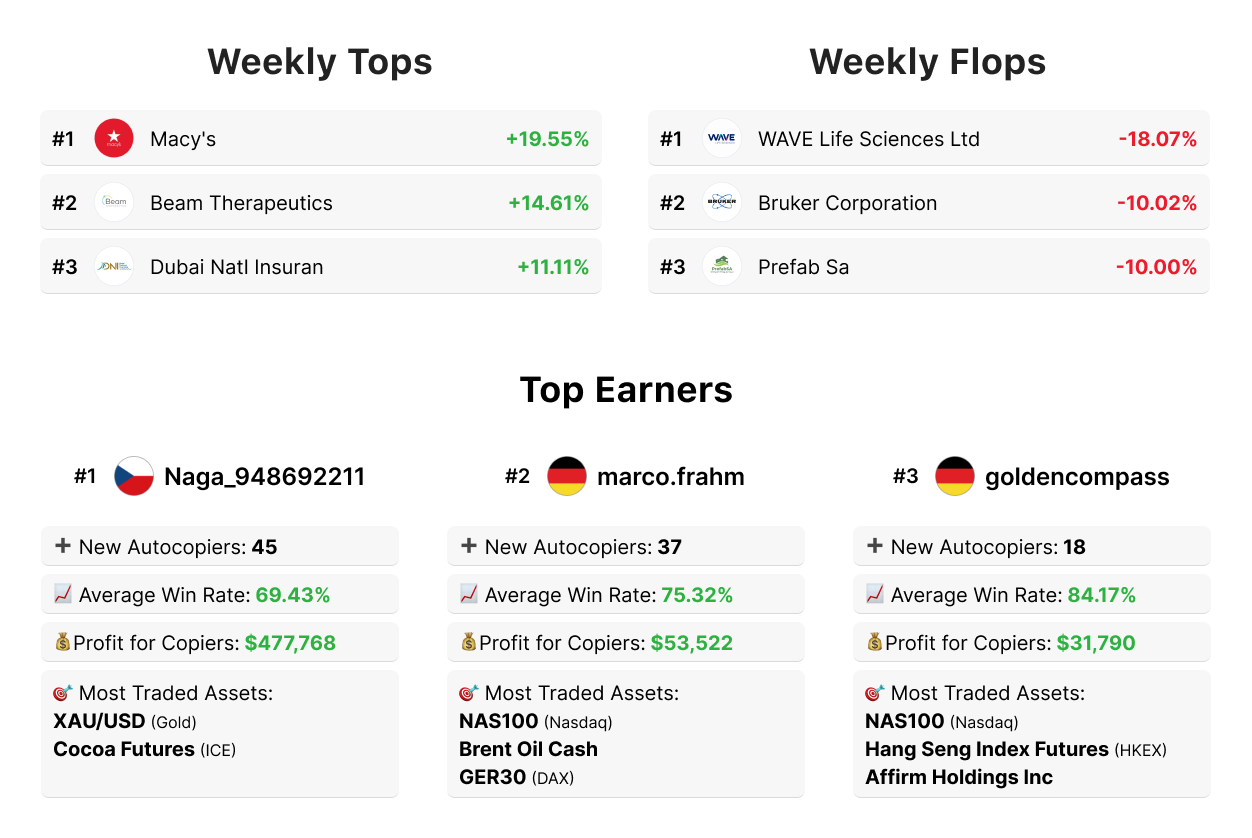Open the marco.frahm trader profile
This screenshot has height=838, width=1252.
click(x=670, y=477)
